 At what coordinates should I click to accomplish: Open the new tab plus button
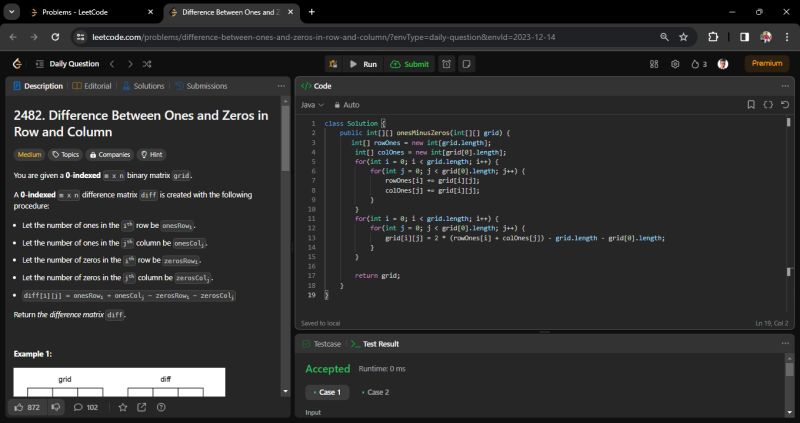point(311,12)
